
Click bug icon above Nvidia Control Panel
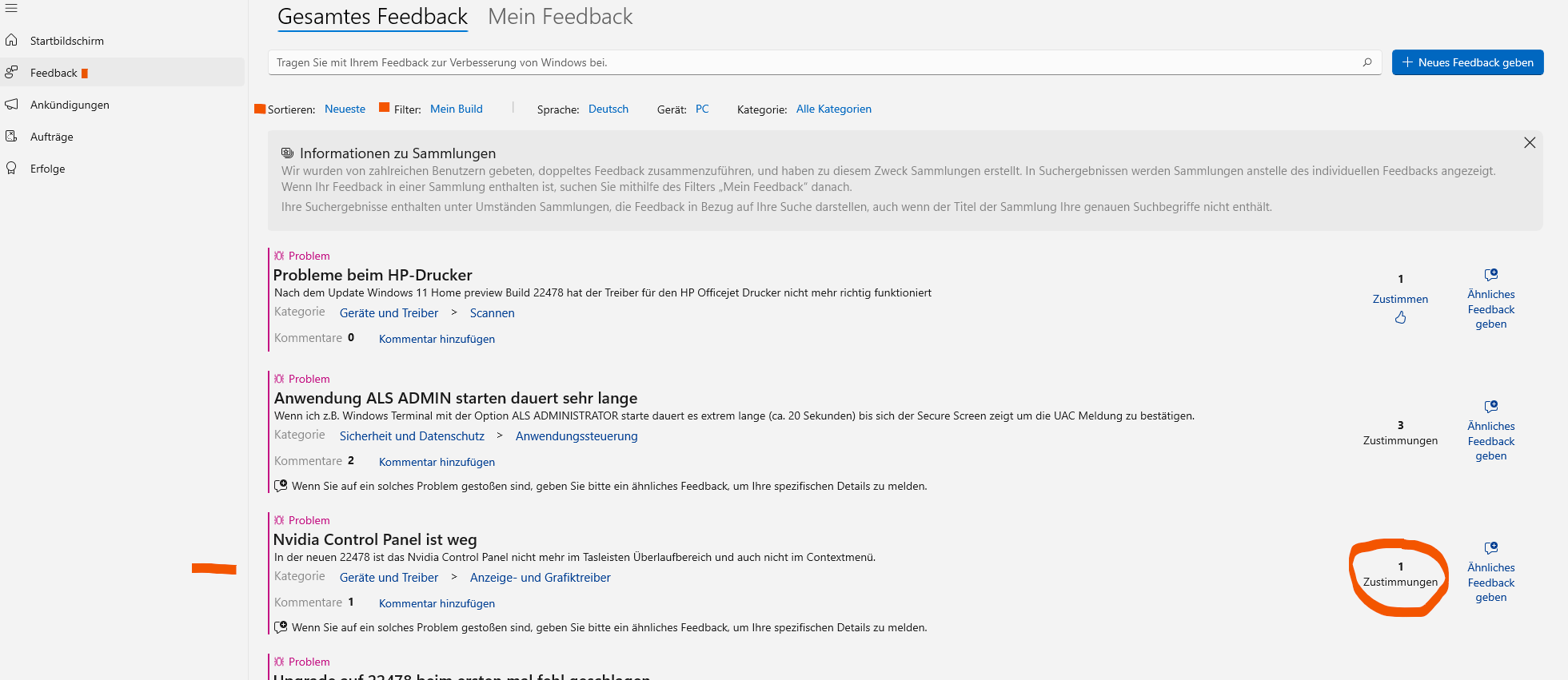(x=279, y=520)
